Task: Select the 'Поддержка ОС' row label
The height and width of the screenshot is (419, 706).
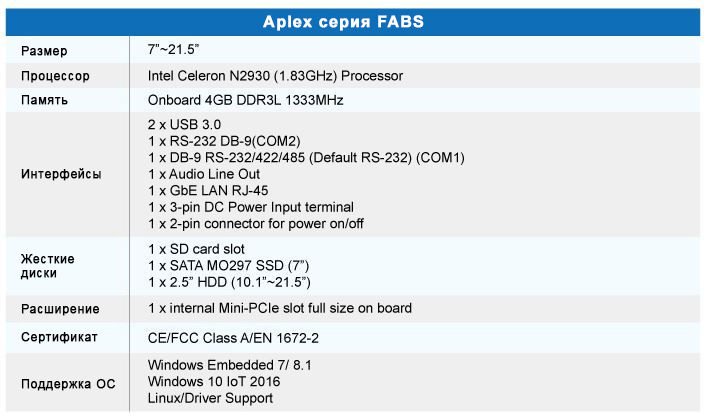Action: click(68, 384)
